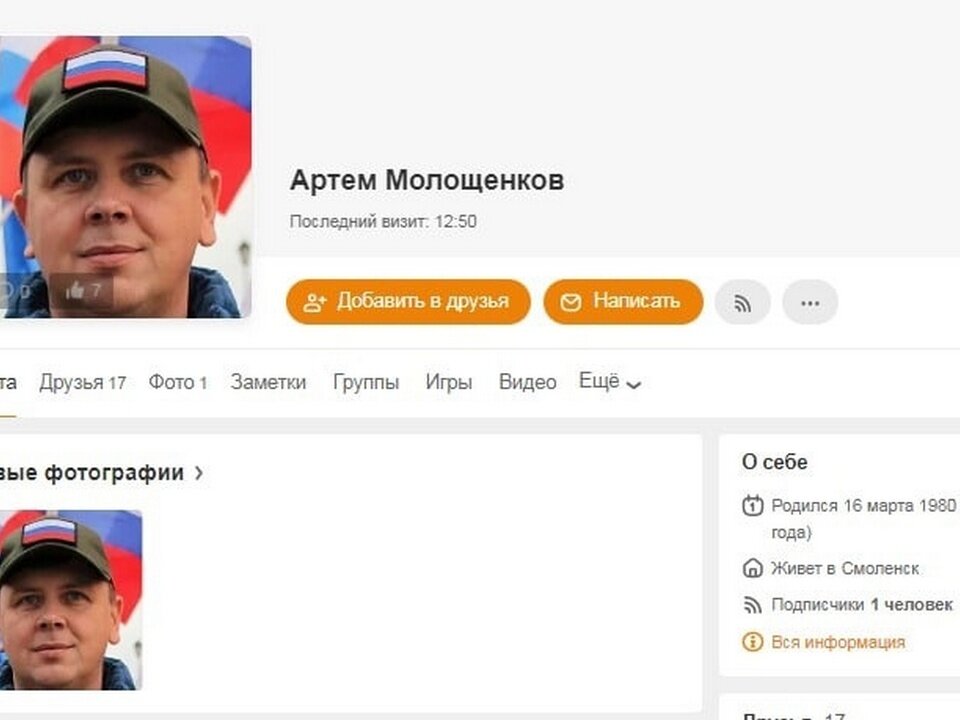The width and height of the screenshot is (960, 720).
Task: Click the comments bubble counter on avatar
Action: [x=17, y=291]
